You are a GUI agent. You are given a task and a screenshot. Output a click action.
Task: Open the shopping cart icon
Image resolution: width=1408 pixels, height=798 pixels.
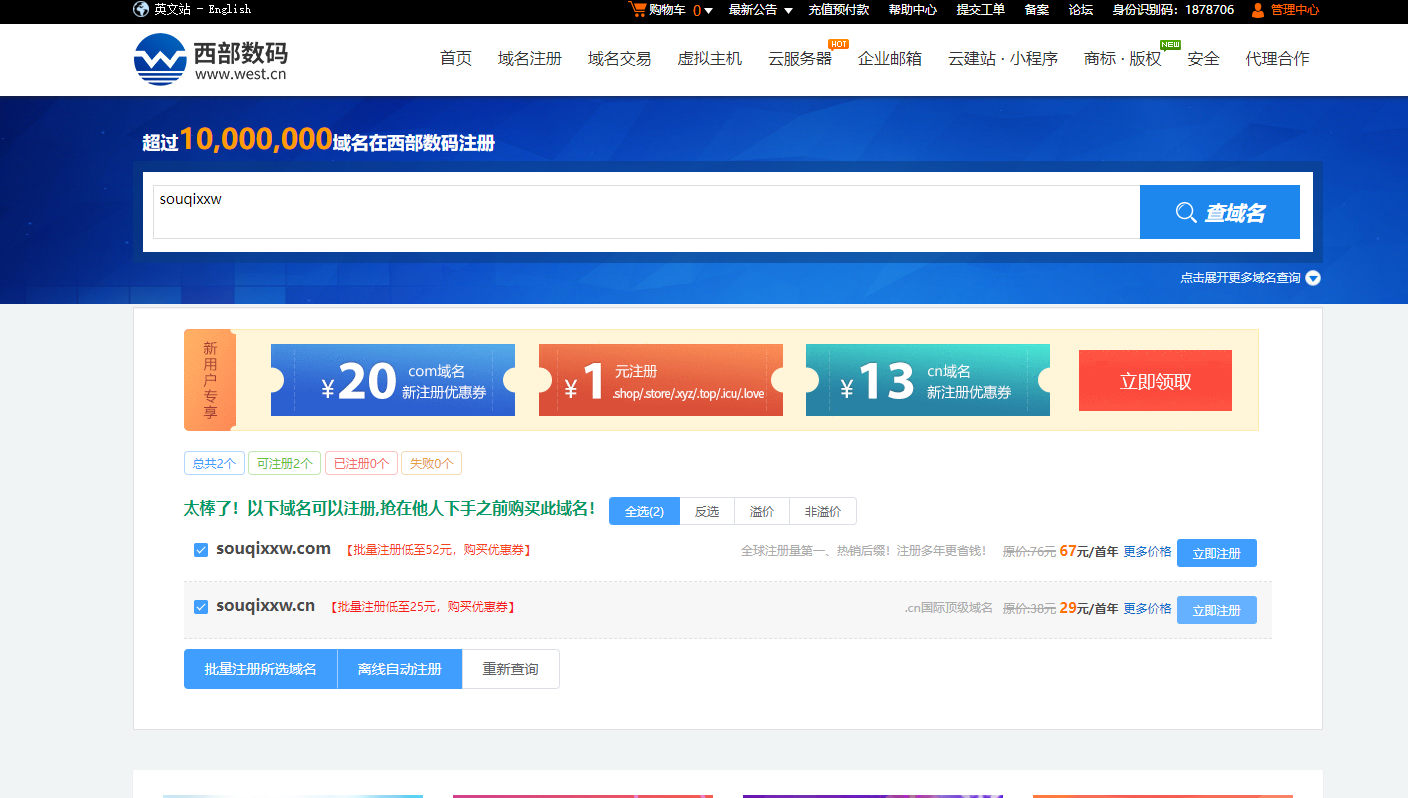pos(636,9)
